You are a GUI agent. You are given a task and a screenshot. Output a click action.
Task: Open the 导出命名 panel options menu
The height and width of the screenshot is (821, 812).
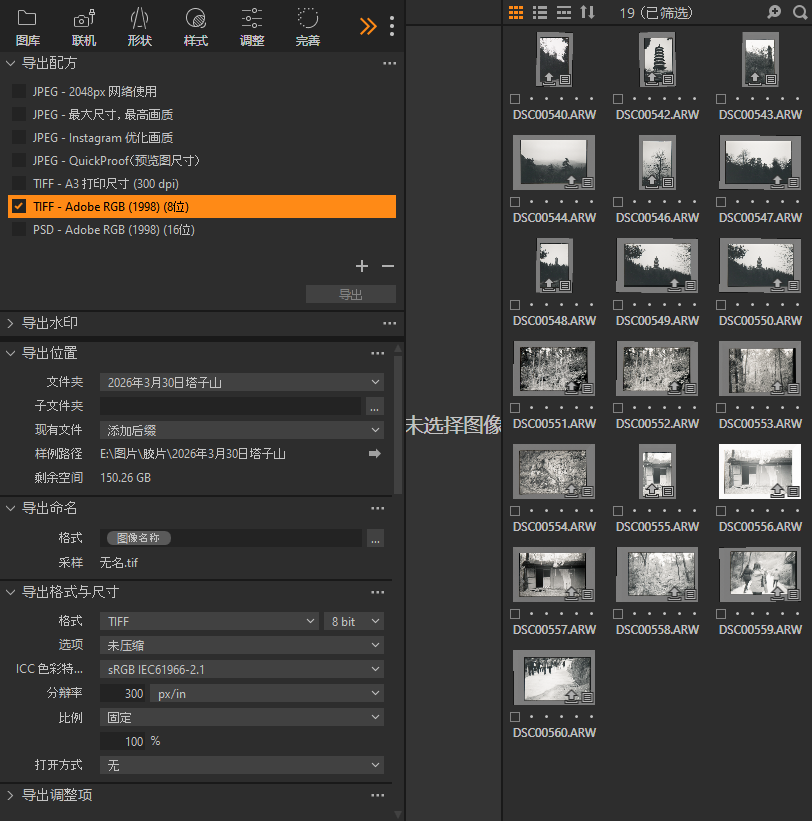click(x=377, y=507)
